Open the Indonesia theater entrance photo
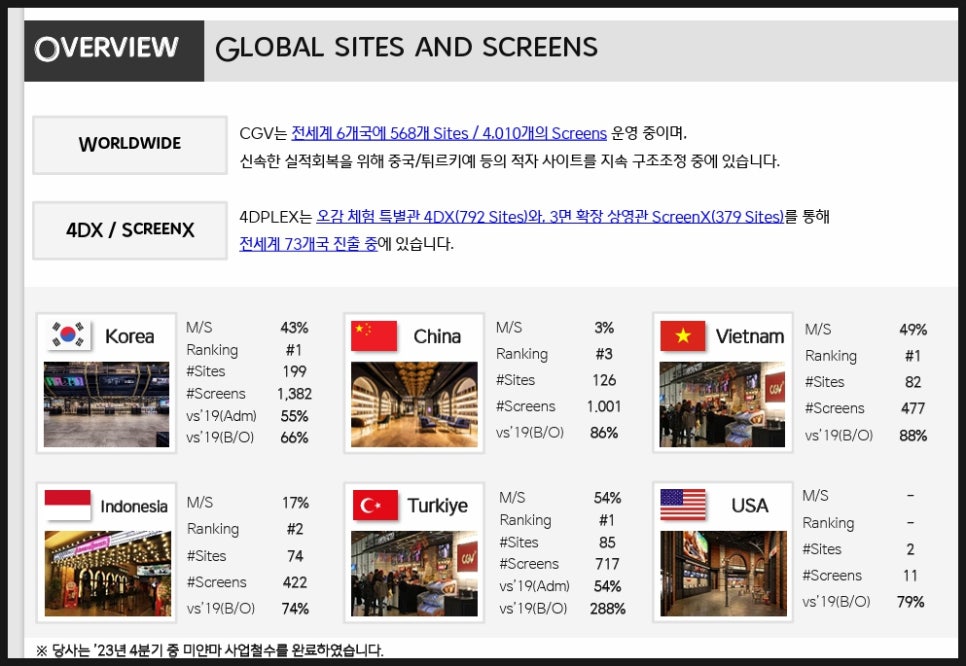 (x=108, y=574)
